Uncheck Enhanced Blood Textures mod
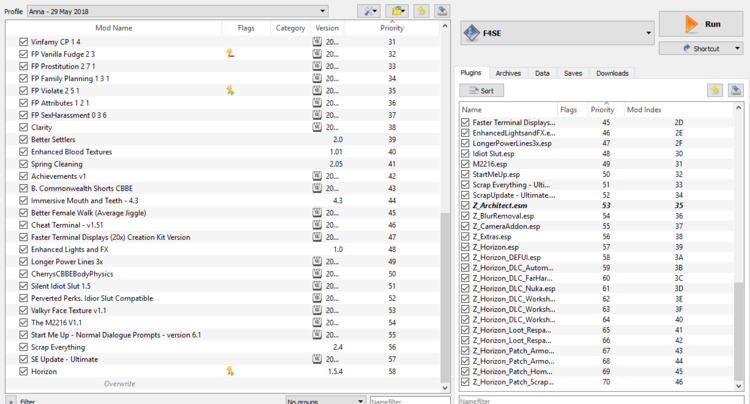 (23, 152)
